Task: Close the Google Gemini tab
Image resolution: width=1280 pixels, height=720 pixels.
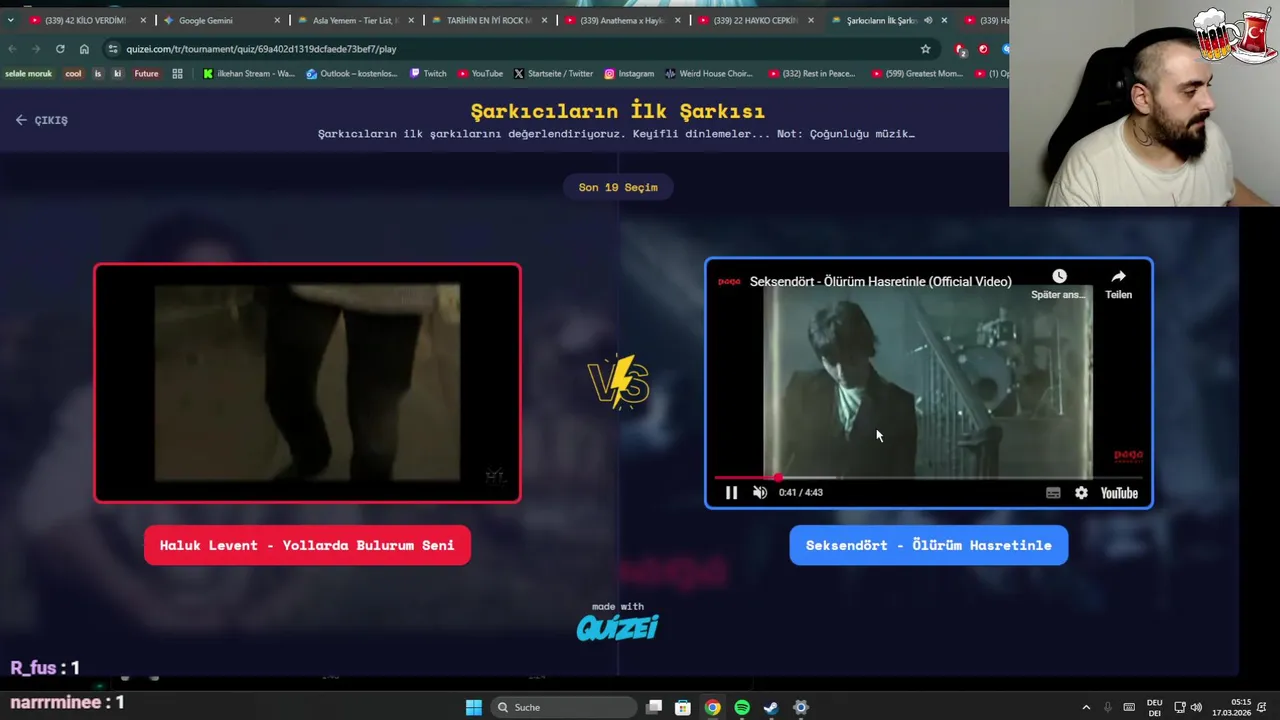Action: pyautogui.click(x=277, y=20)
